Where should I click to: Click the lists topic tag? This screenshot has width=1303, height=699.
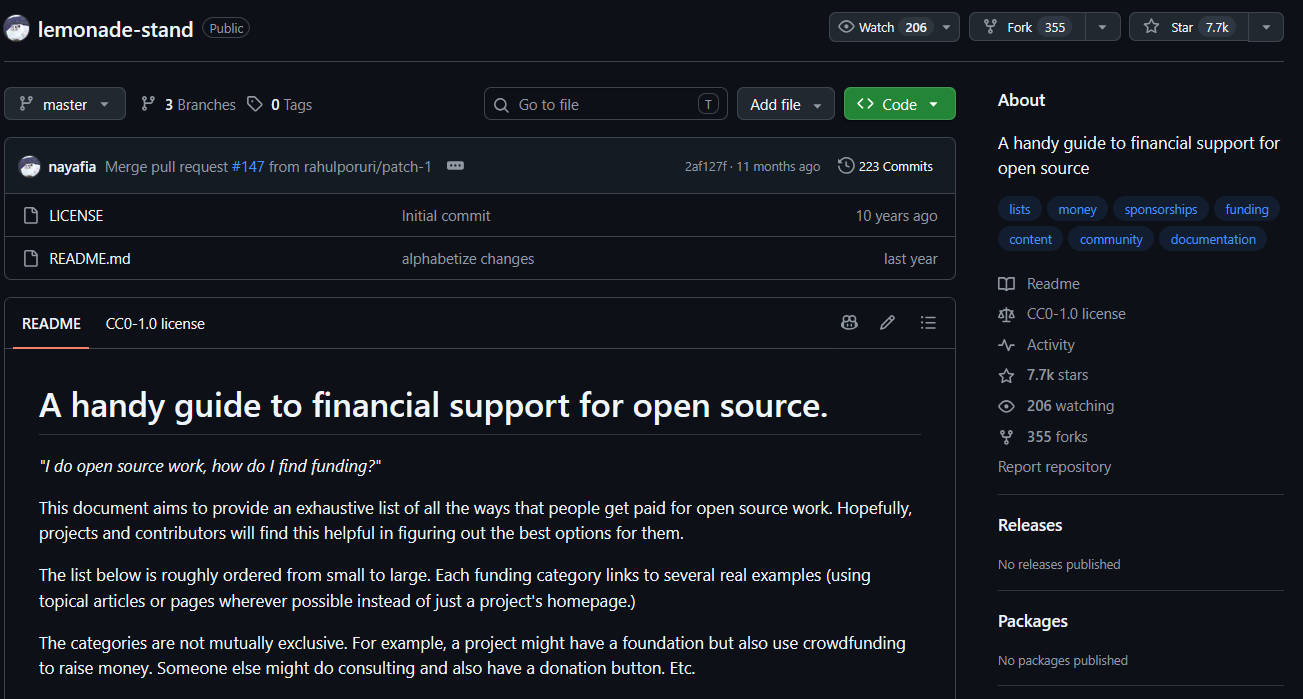1020,209
